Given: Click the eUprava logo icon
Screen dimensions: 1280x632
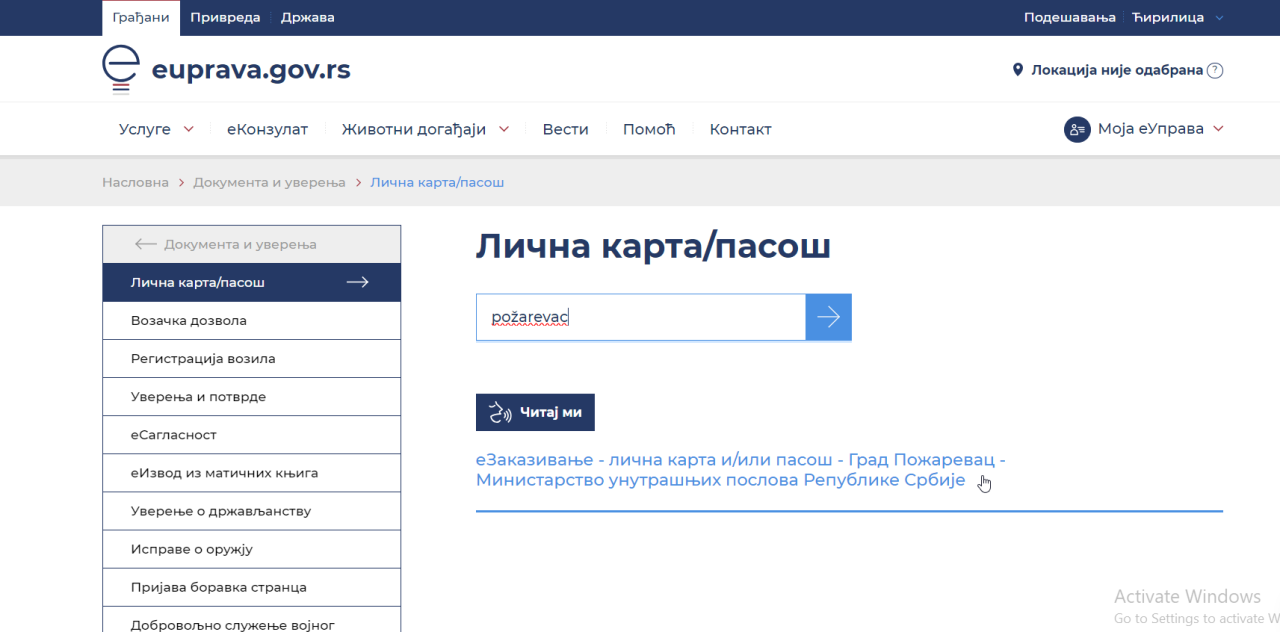Looking at the screenshot, I should point(121,69).
